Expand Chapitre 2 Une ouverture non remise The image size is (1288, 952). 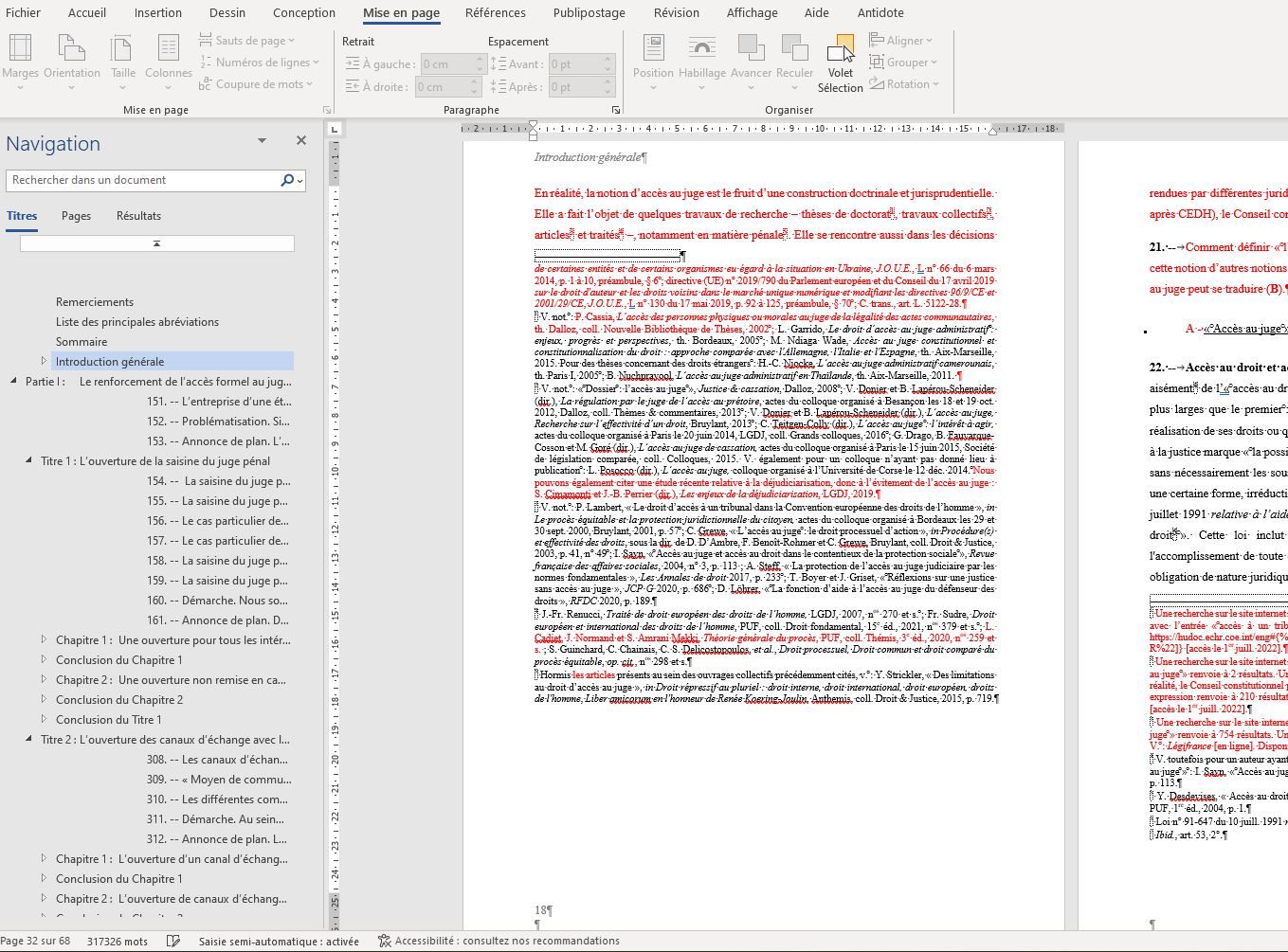[44, 679]
